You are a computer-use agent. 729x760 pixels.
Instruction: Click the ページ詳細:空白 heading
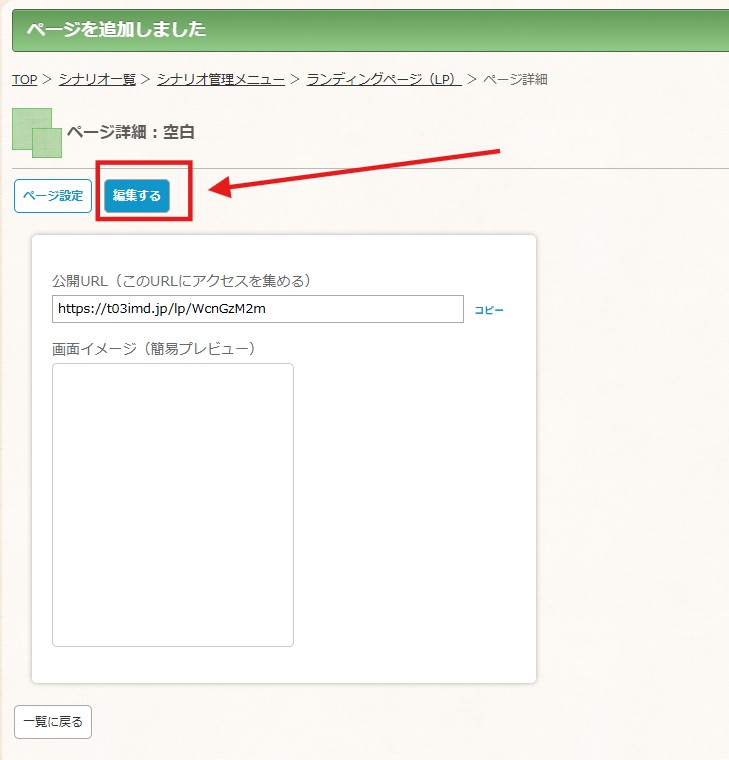130,132
